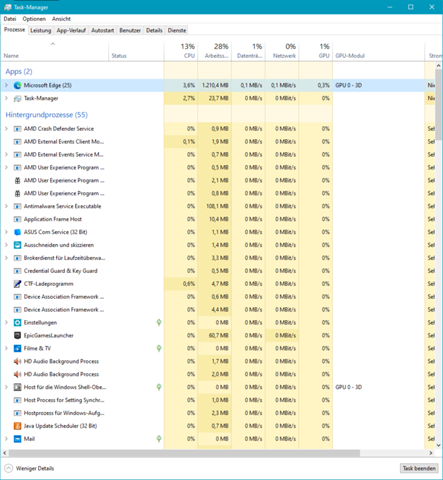Sort by the Status column header
The width and height of the screenshot is (443, 480).
click(136, 51)
